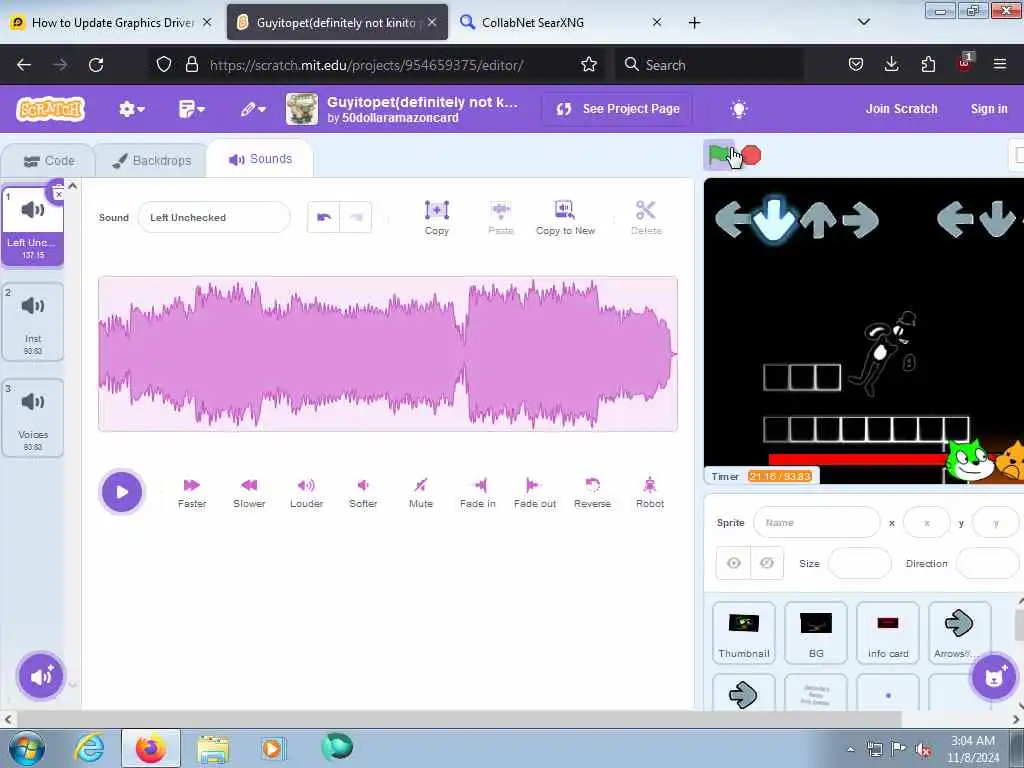Select the Voices sound in list
Screen dimensions: 1024x768
click(x=33, y=418)
